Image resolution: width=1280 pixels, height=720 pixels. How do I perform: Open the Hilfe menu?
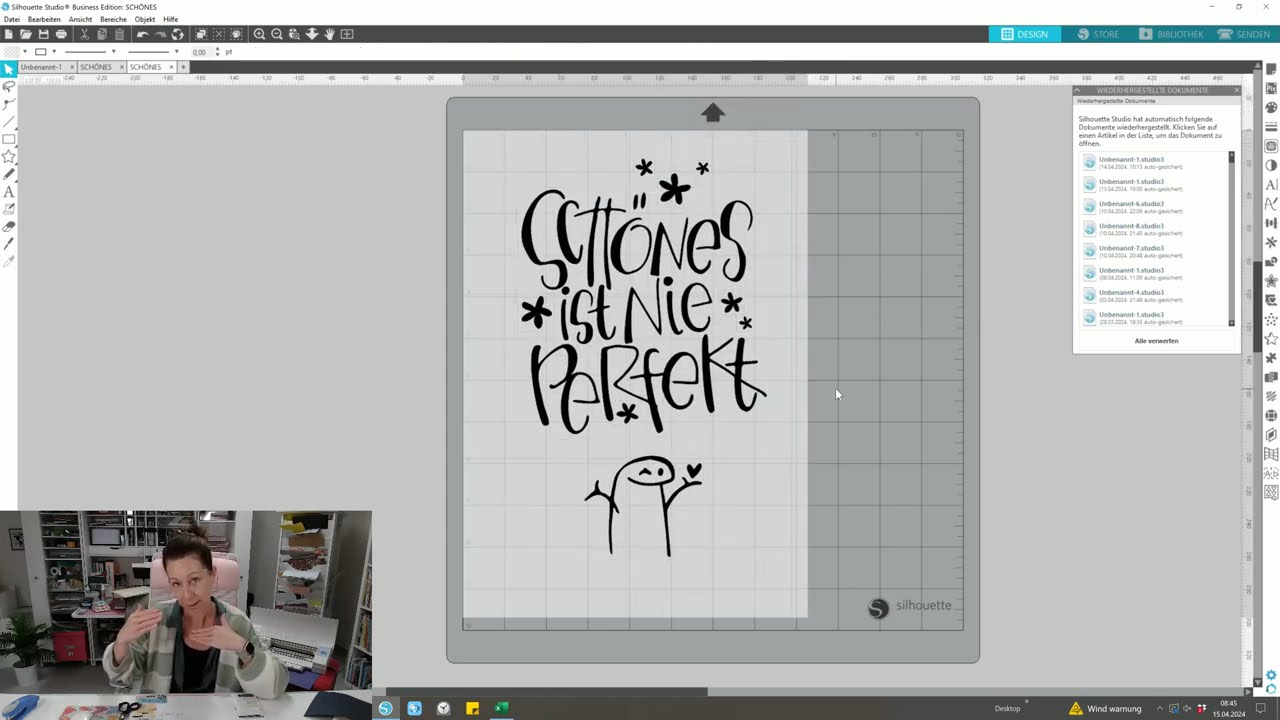pos(171,19)
